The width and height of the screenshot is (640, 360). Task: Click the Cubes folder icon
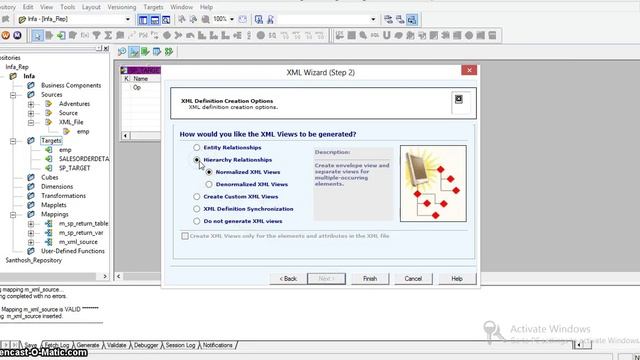point(31,178)
